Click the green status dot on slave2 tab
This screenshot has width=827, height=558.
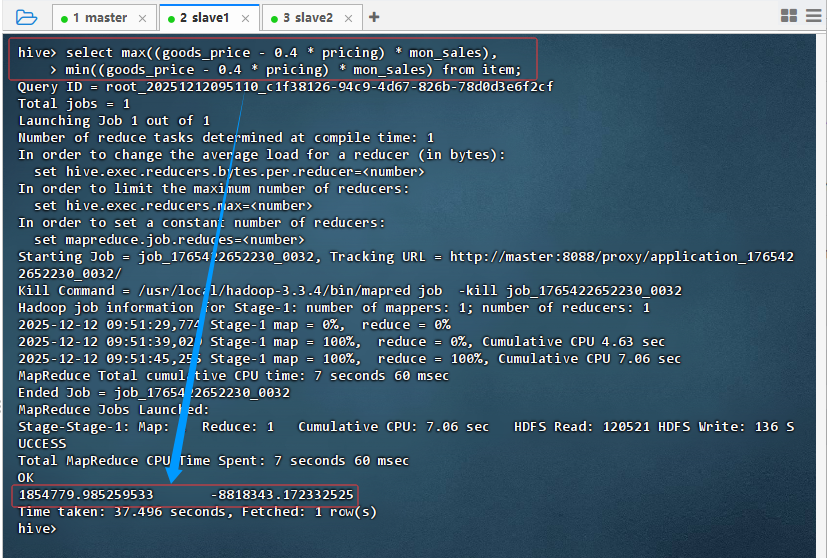coord(274,19)
